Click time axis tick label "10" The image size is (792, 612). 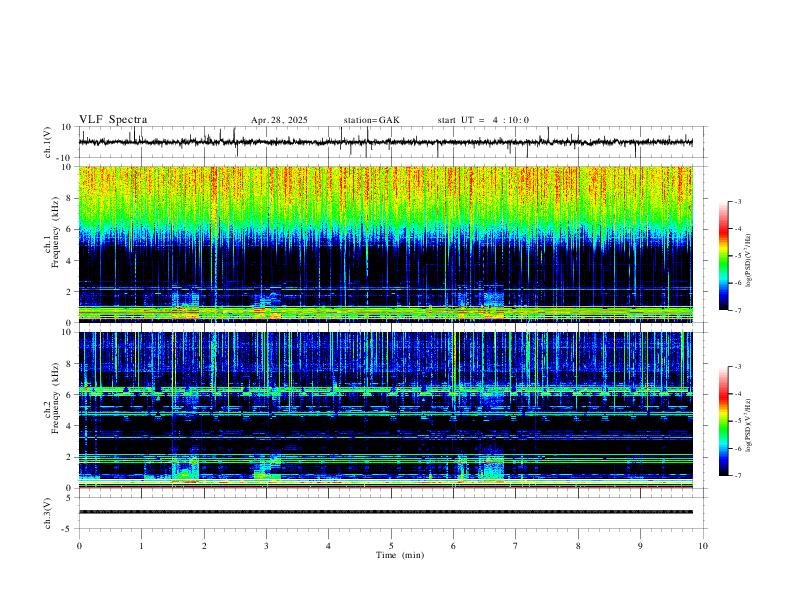point(703,546)
